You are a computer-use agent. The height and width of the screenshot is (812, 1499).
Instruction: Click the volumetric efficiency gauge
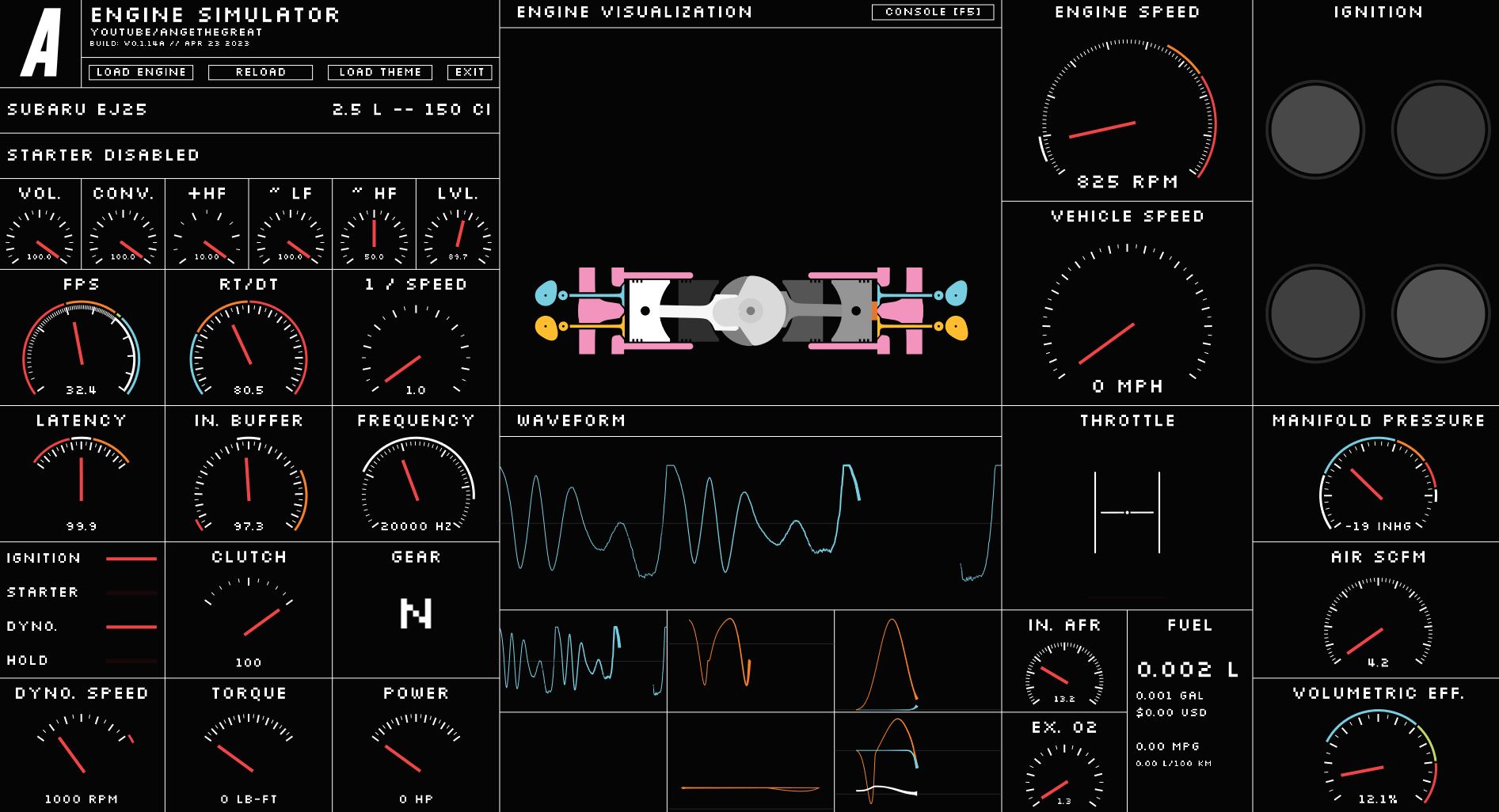[x=1377, y=757]
